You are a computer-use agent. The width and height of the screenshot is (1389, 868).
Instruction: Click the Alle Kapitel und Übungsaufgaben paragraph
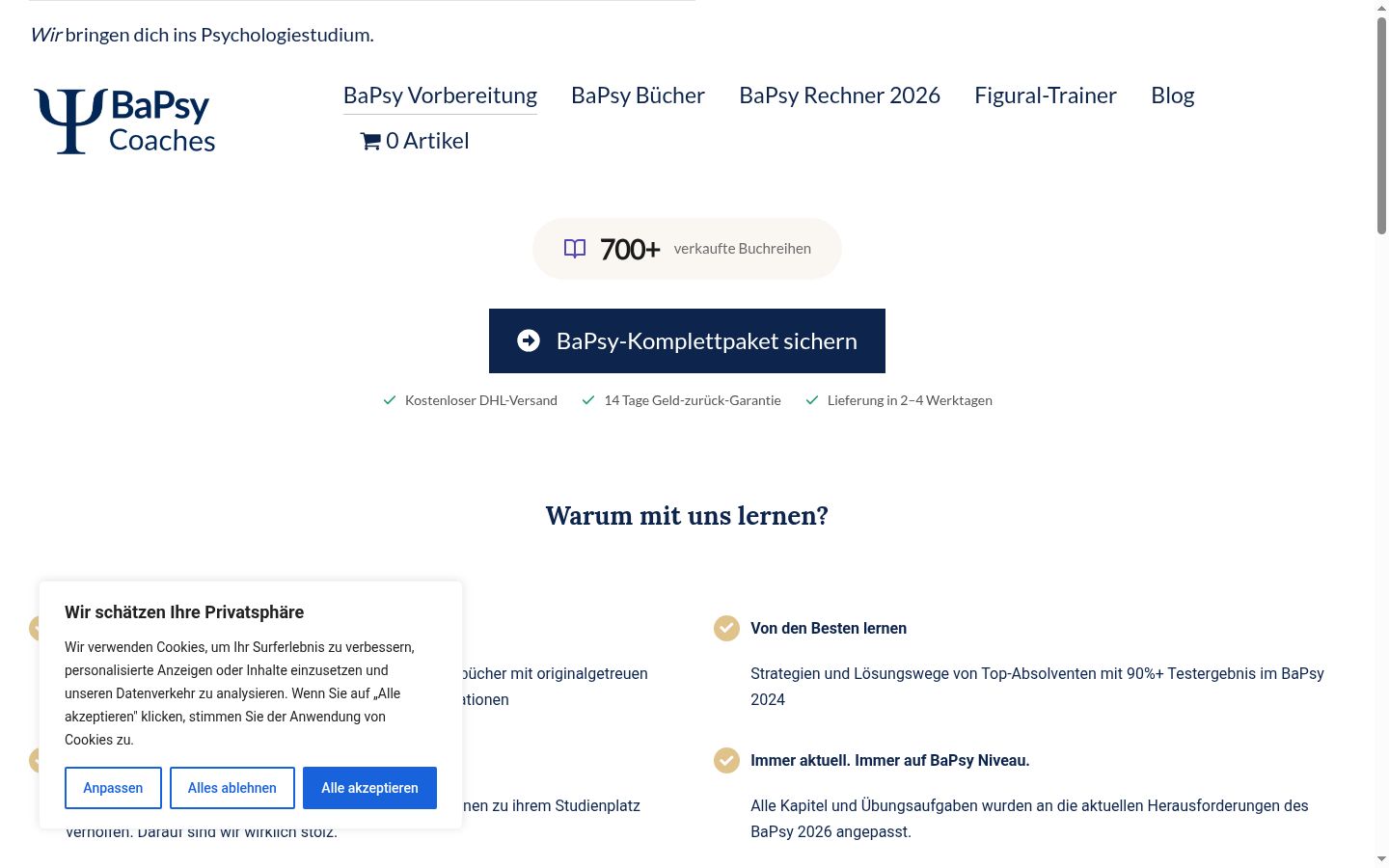(x=1030, y=819)
